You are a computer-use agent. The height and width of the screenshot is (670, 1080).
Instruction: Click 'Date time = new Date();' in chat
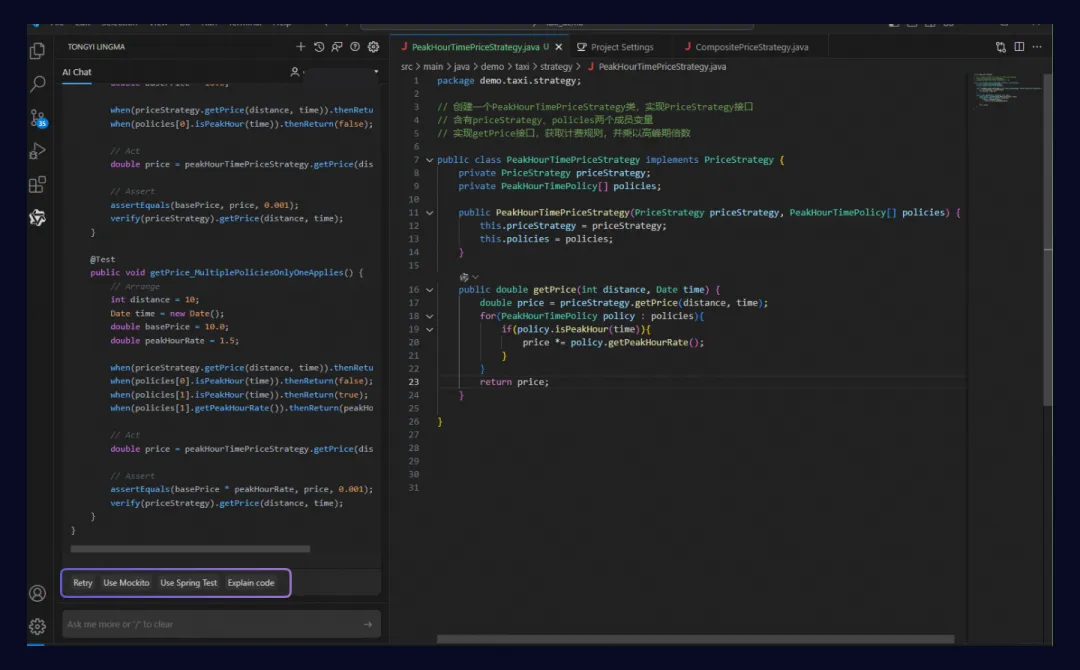click(x=167, y=313)
